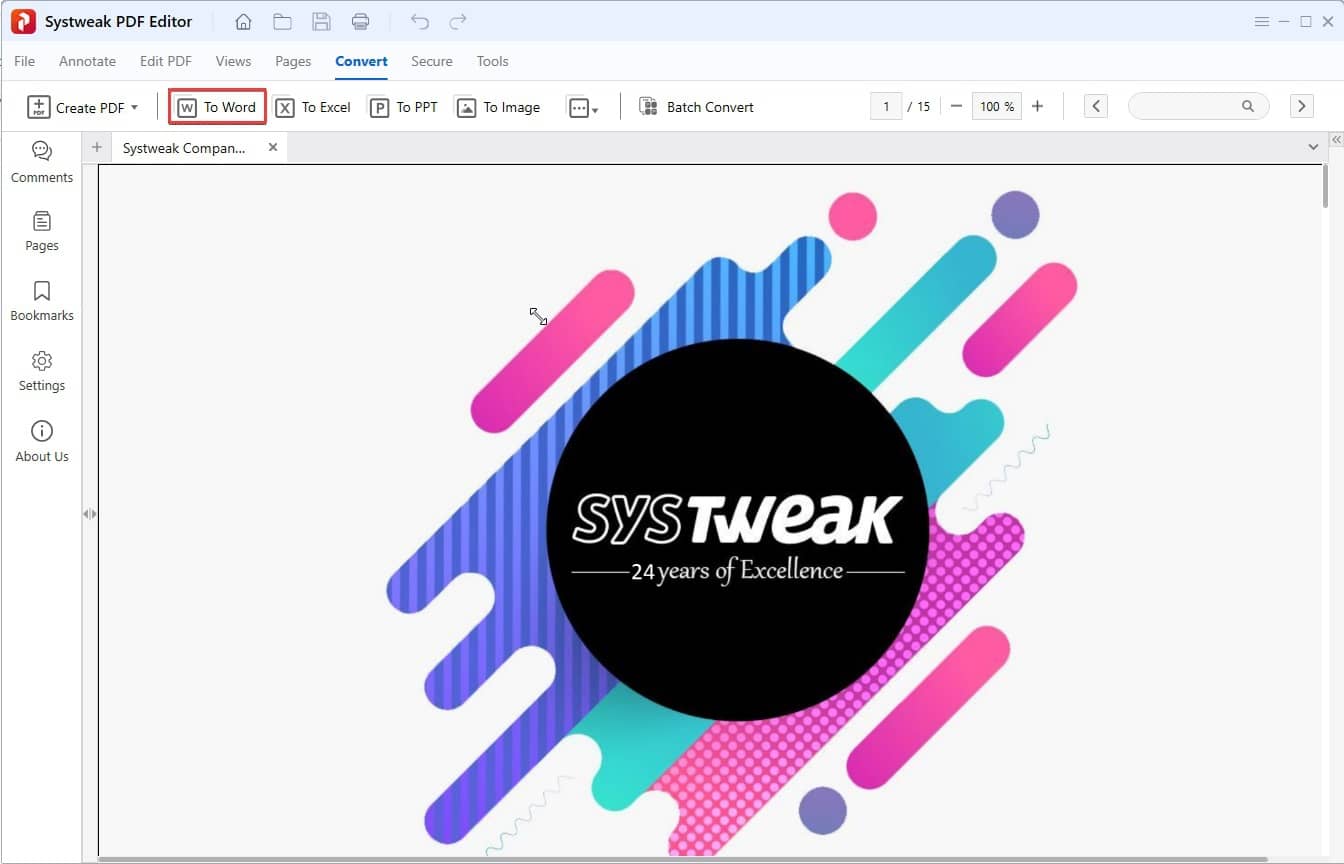Click the Save disk icon
The height and width of the screenshot is (864, 1344).
321,21
